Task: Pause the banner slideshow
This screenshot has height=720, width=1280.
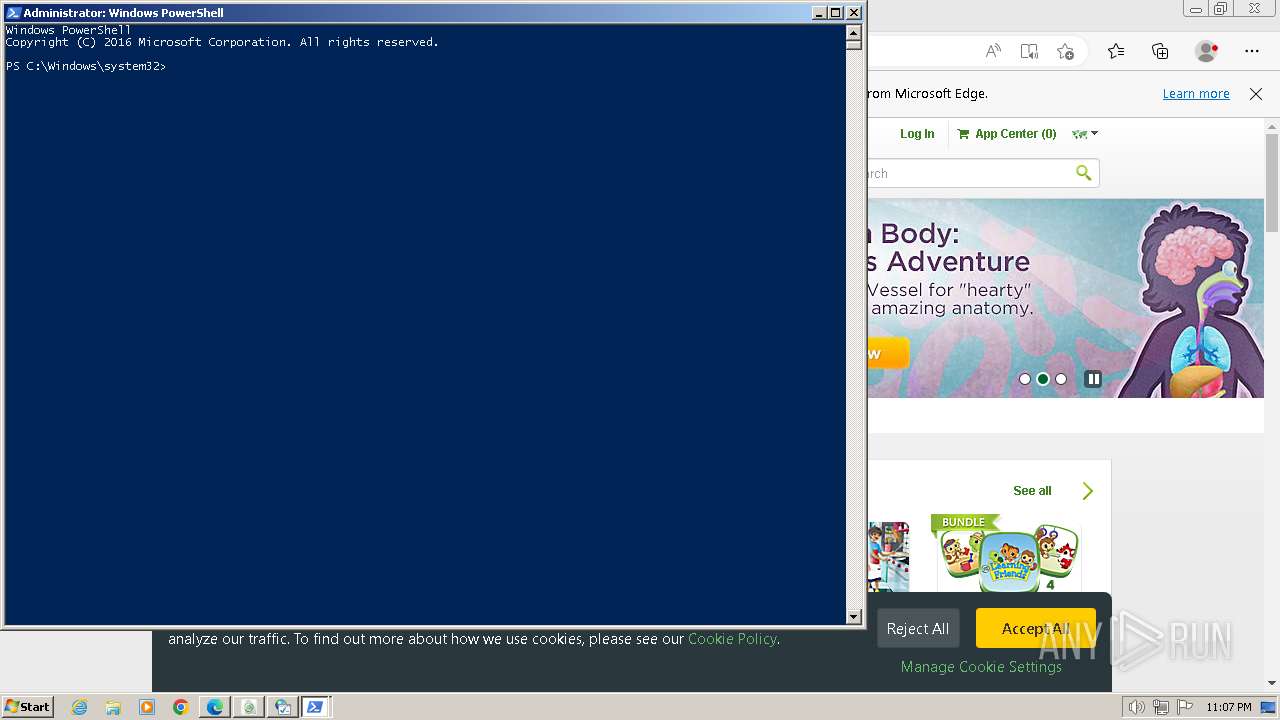Action: click(x=1093, y=379)
